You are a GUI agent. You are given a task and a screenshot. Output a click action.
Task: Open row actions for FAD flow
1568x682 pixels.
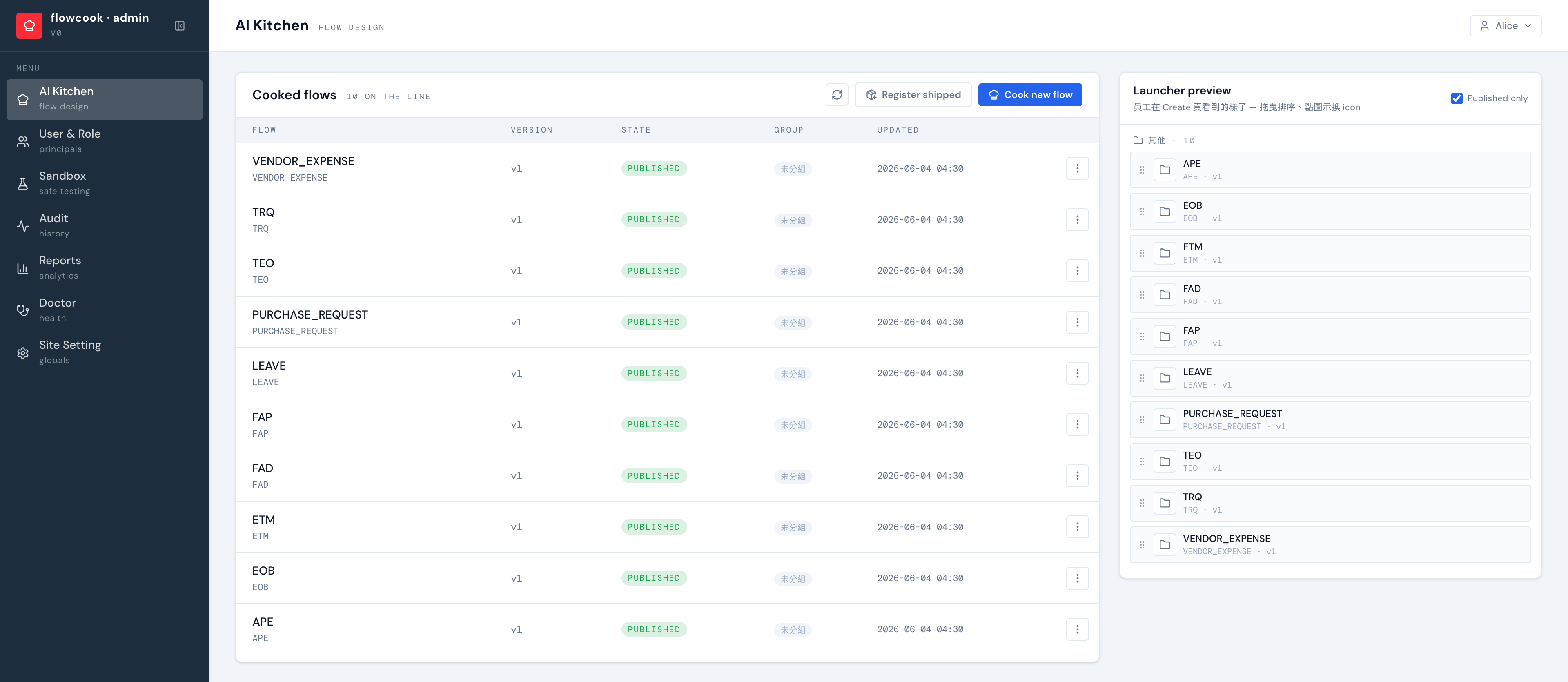[1078, 476]
